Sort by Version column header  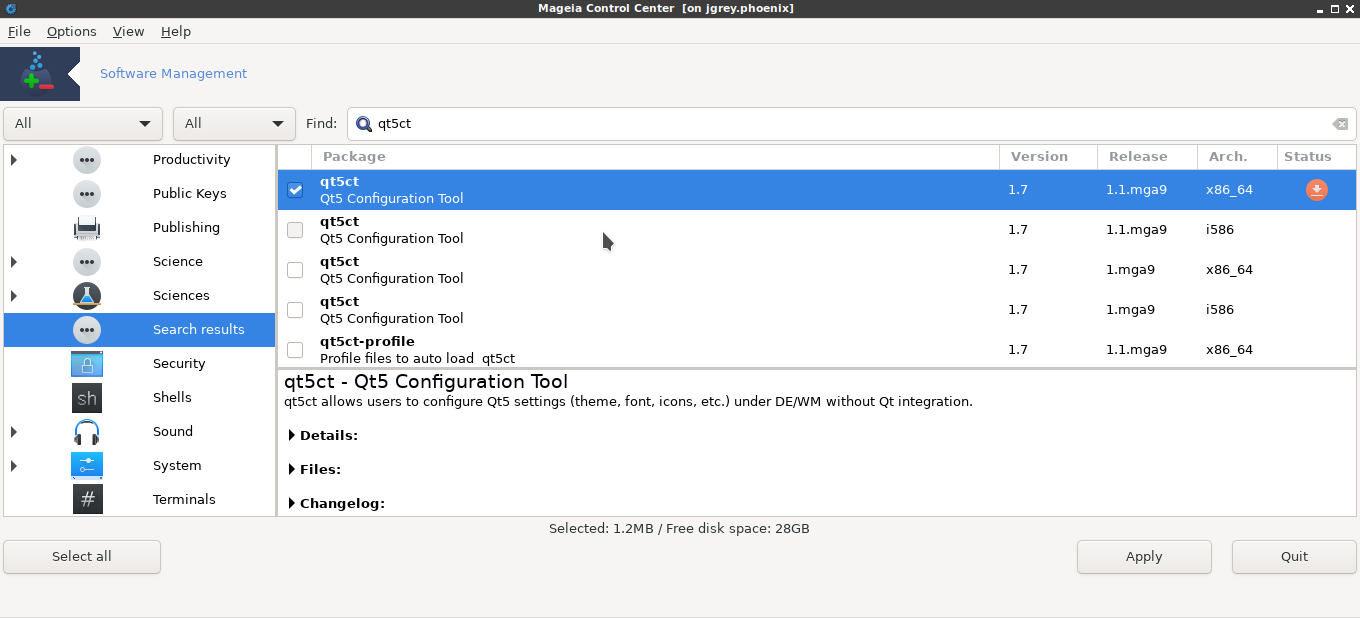point(1048,157)
